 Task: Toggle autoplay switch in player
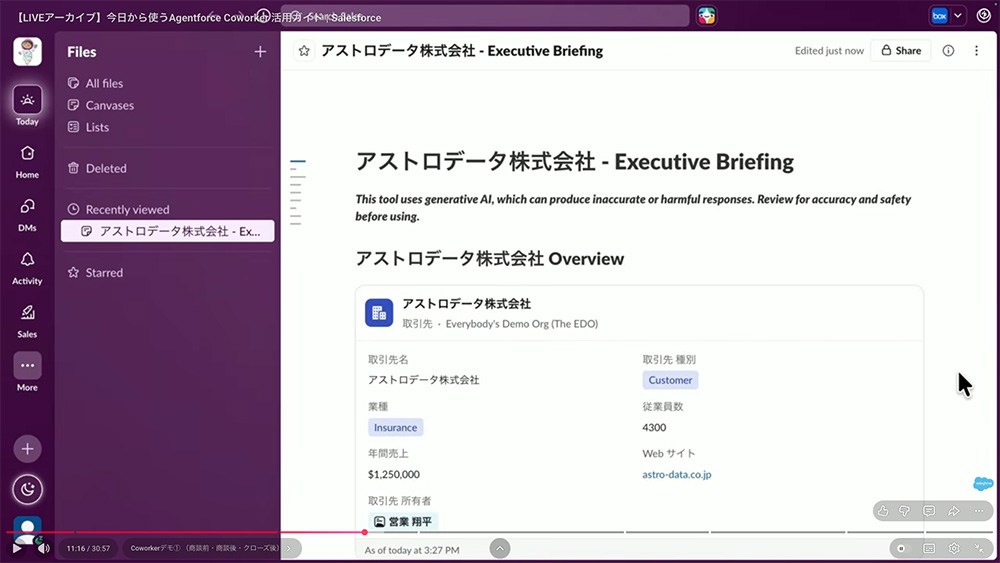tap(901, 548)
